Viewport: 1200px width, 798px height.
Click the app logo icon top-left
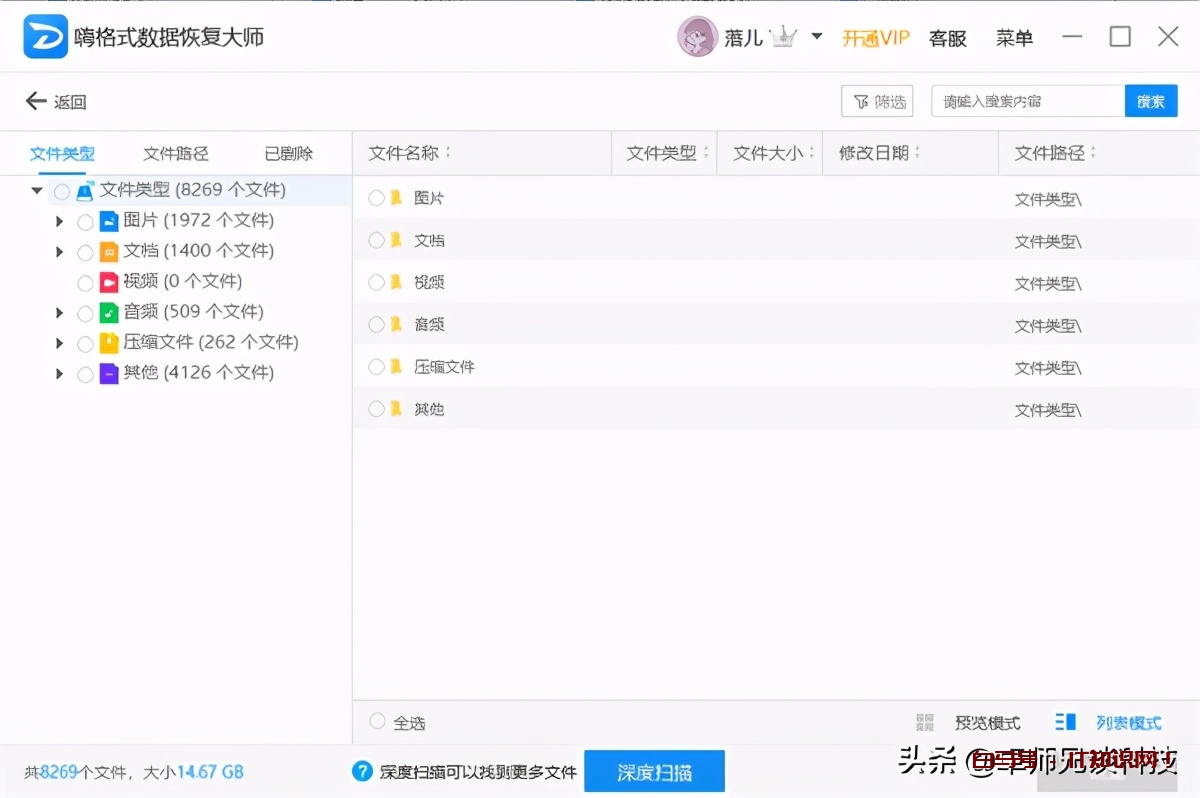pyautogui.click(x=45, y=36)
